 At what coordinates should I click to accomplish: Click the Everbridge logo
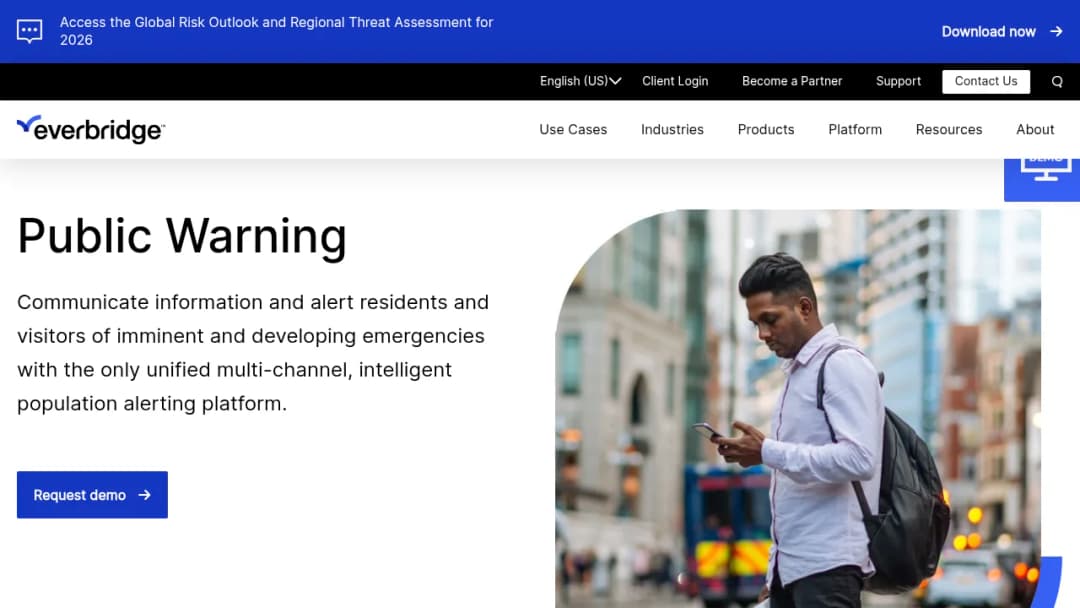(91, 129)
